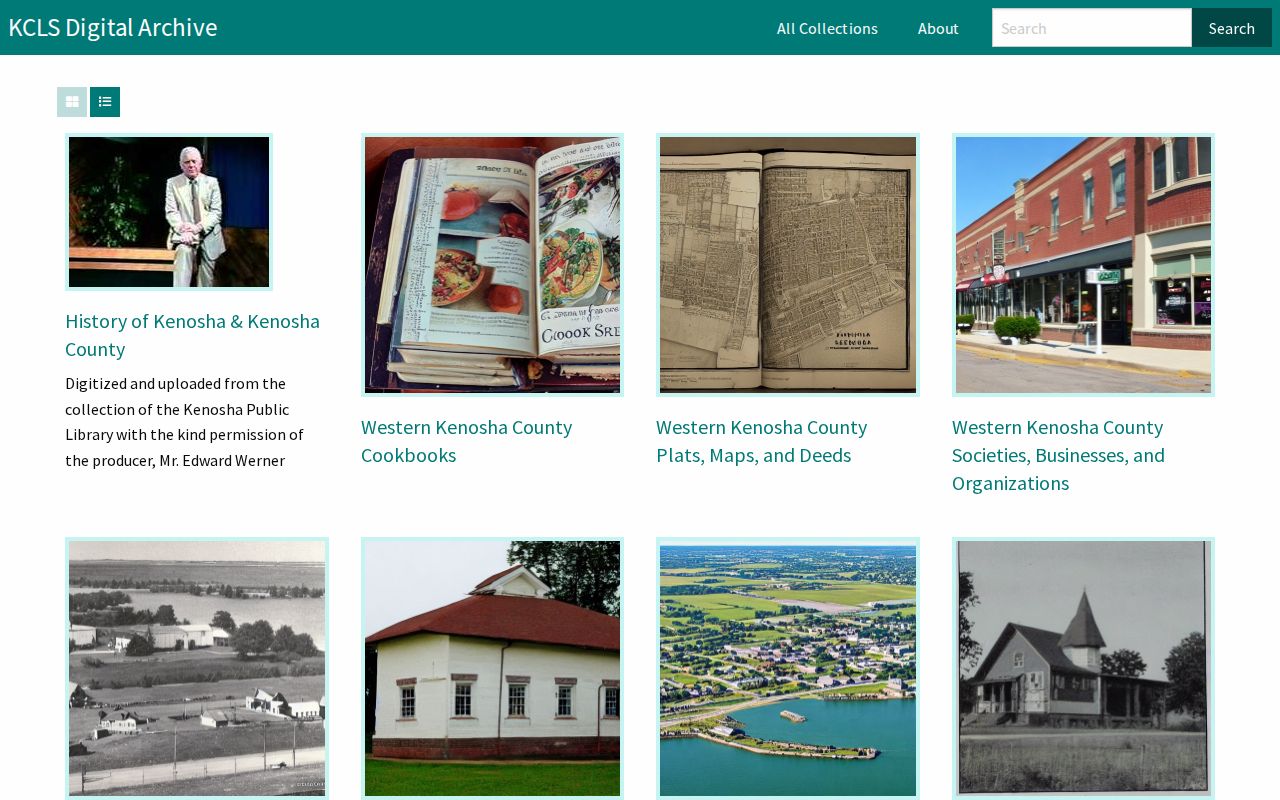Open color aerial lakeshore town thumbnail
Screen dimensions: 1280x800
[788, 668]
